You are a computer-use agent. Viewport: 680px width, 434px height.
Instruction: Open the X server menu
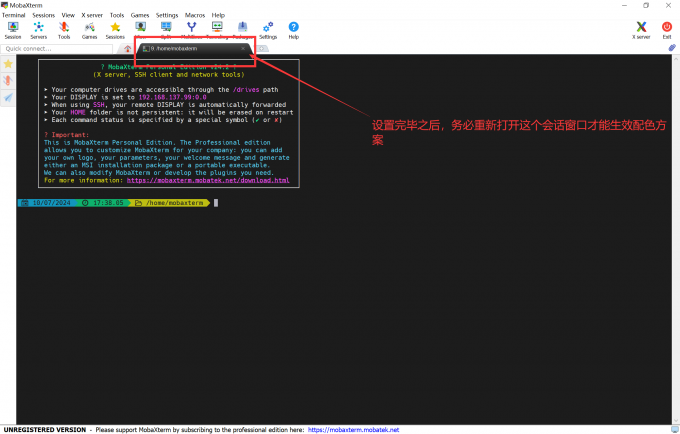pos(92,15)
